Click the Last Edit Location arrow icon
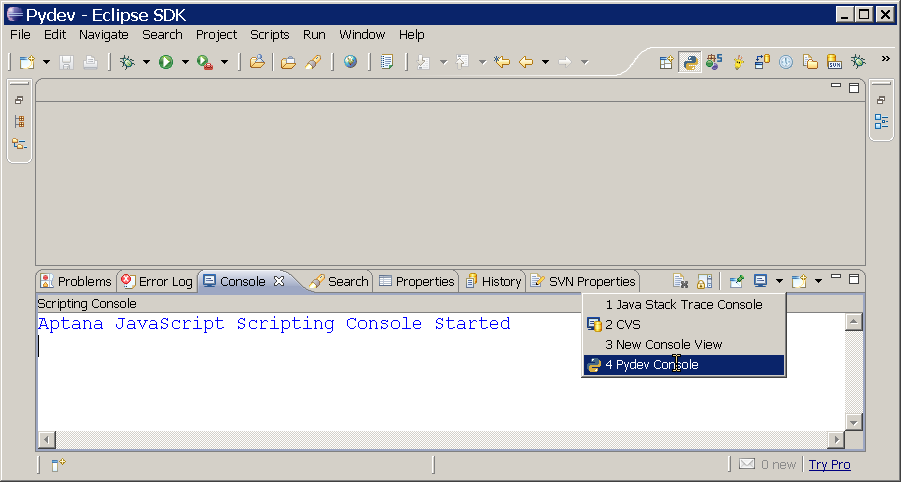 pos(502,62)
